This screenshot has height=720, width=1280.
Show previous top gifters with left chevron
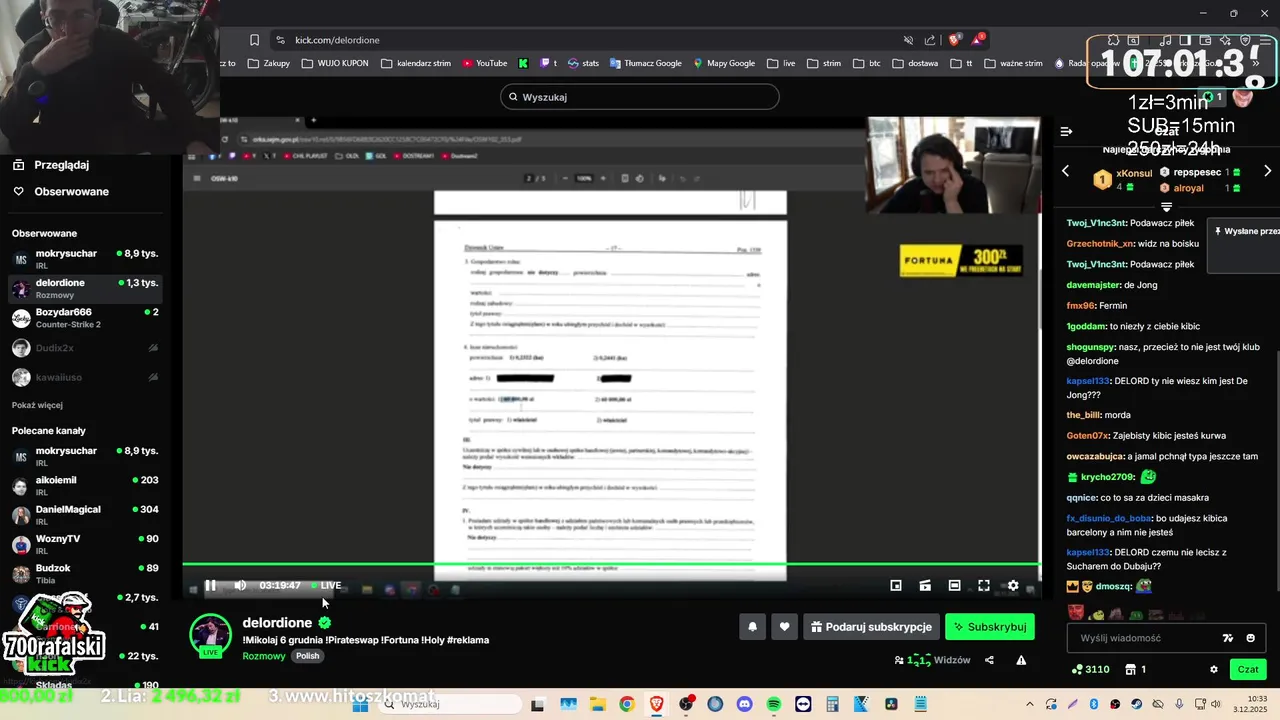point(1065,171)
